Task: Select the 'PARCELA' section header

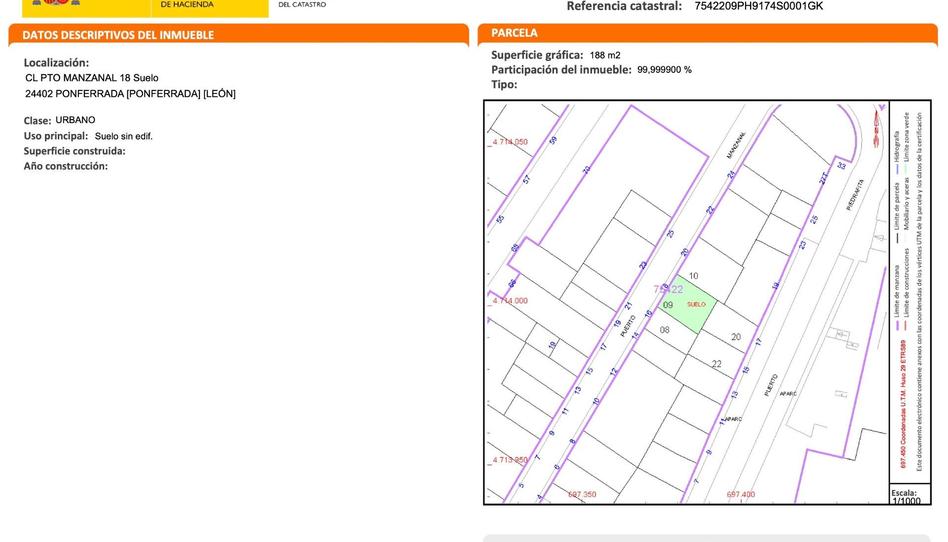Action: [514, 33]
